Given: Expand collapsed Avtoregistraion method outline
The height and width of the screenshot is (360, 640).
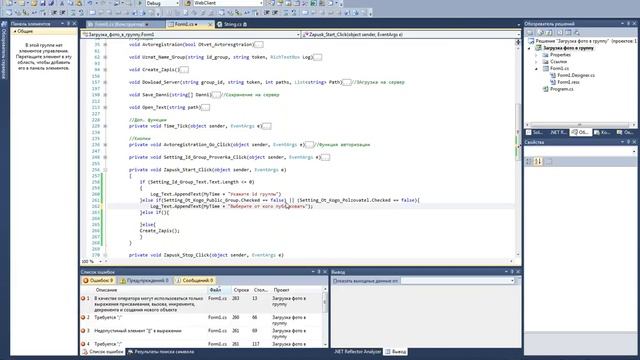Looking at the screenshot, I should click(105, 44).
